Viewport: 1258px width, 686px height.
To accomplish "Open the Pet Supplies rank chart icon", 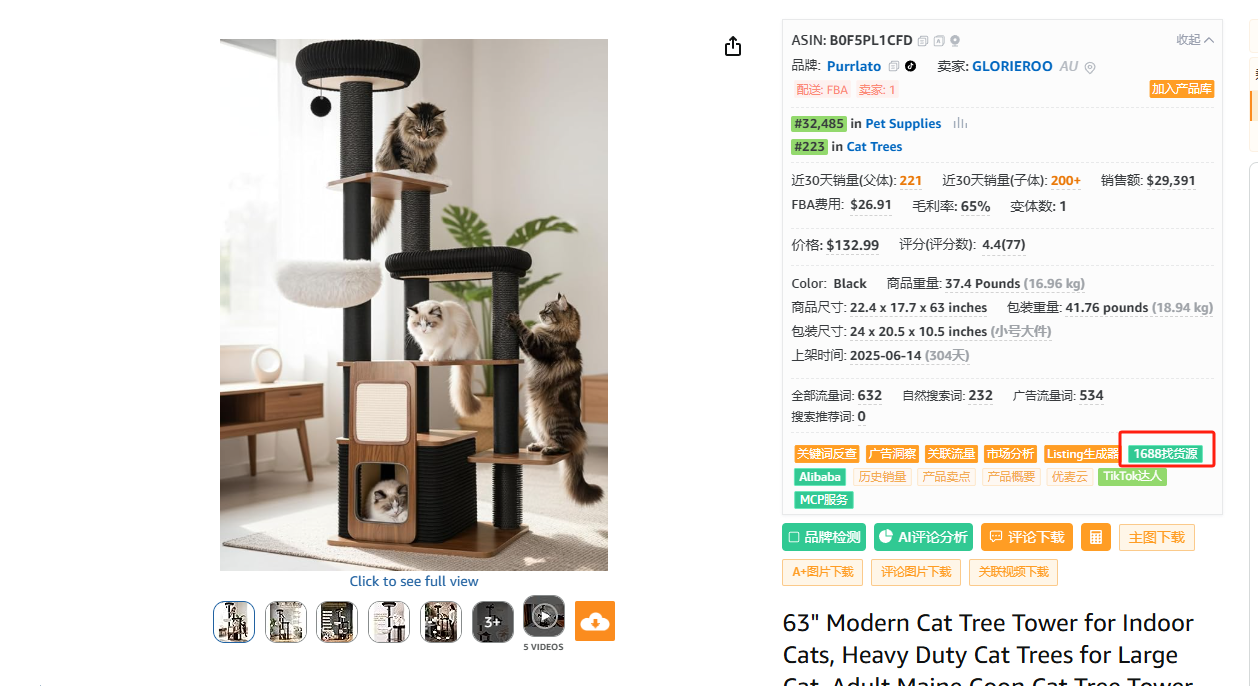I will 960,123.
